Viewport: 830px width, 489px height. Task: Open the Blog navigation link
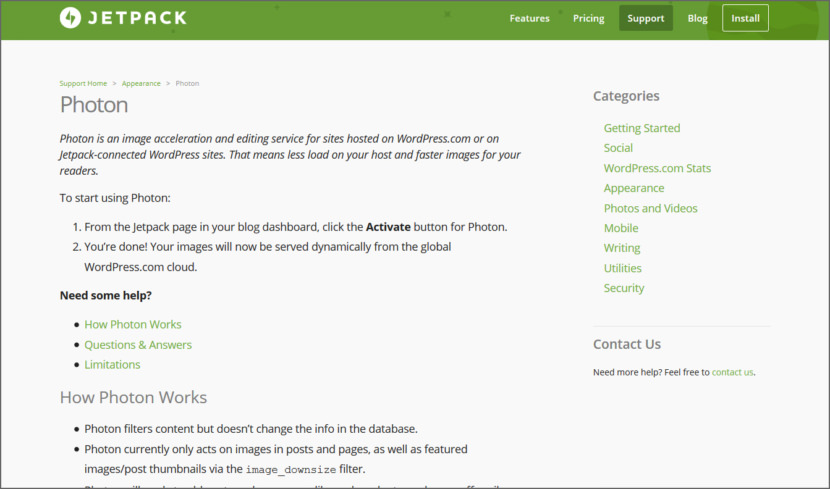click(x=697, y=18)
